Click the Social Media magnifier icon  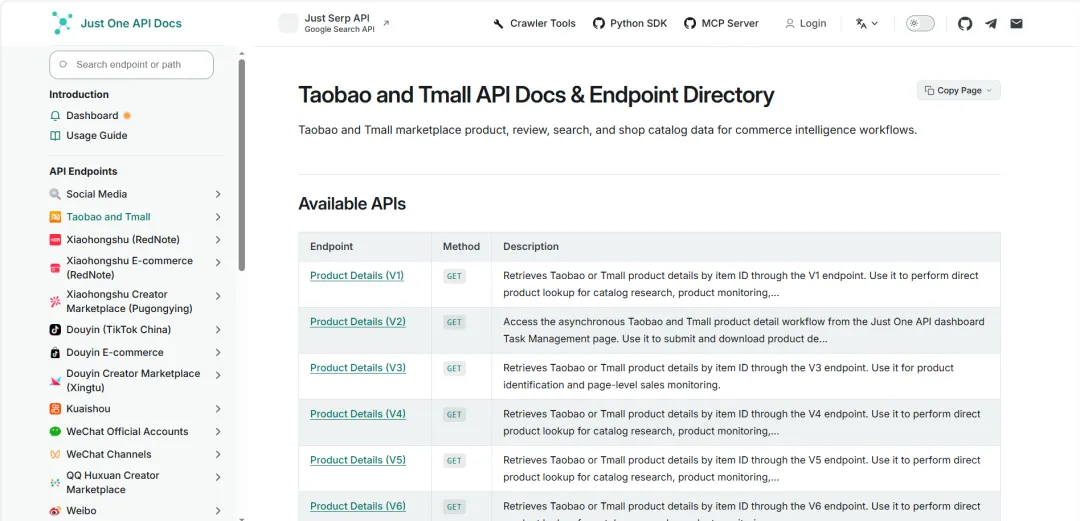55,194
